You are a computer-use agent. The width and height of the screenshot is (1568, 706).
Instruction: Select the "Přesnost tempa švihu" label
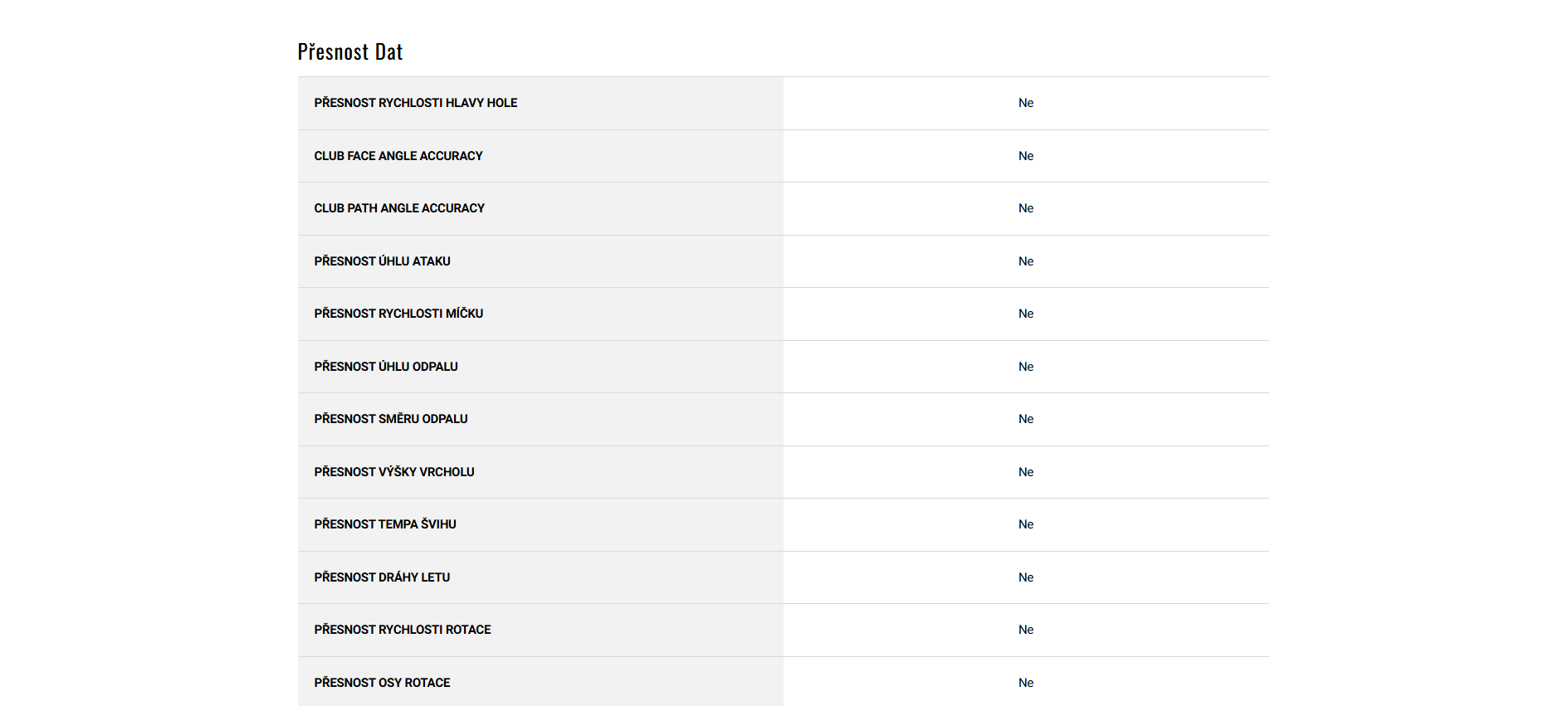coord(384,524)
